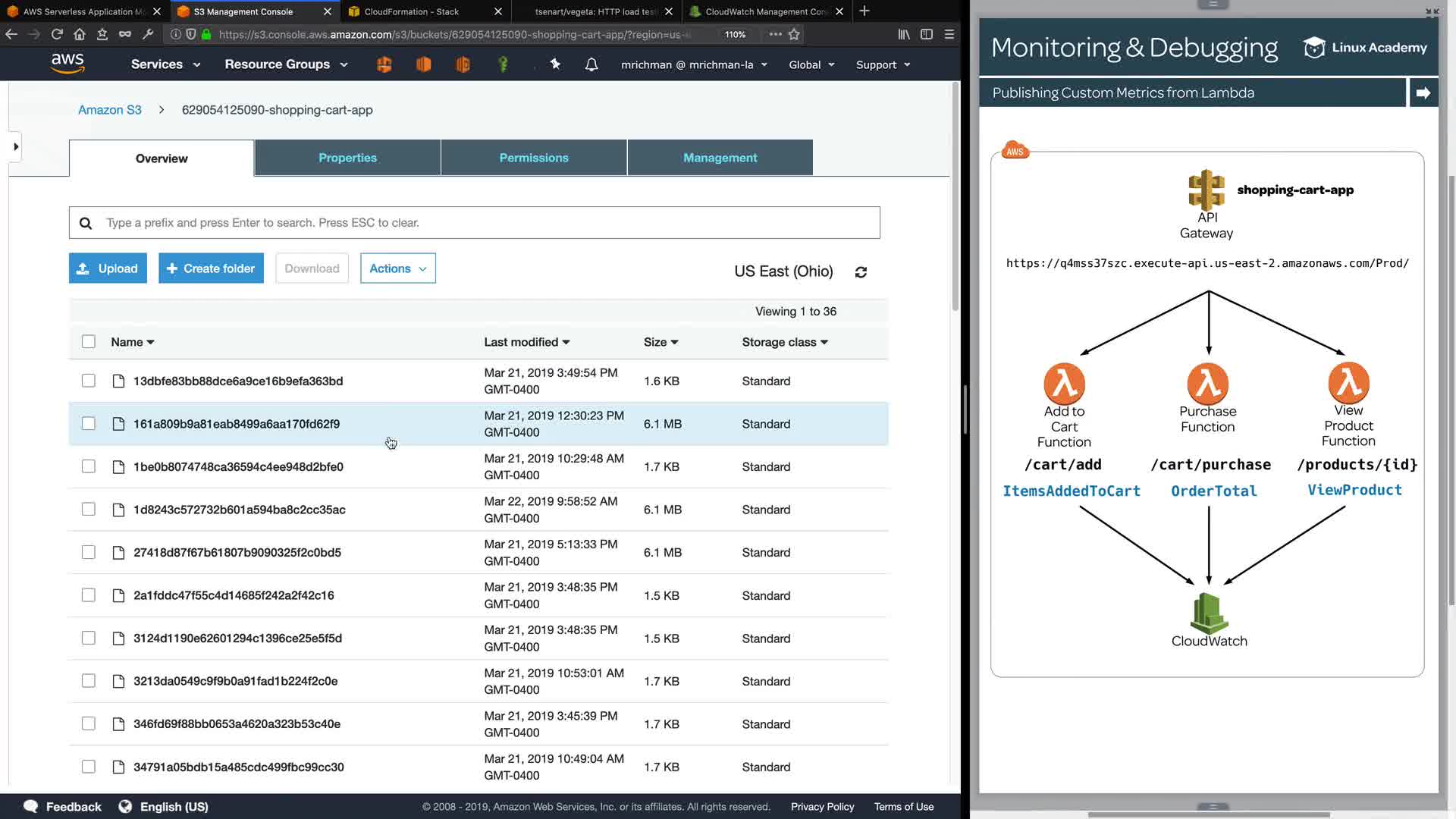Go to Amazon S3 breadcrumb link
1456x819 pixels.
point(110,110)
